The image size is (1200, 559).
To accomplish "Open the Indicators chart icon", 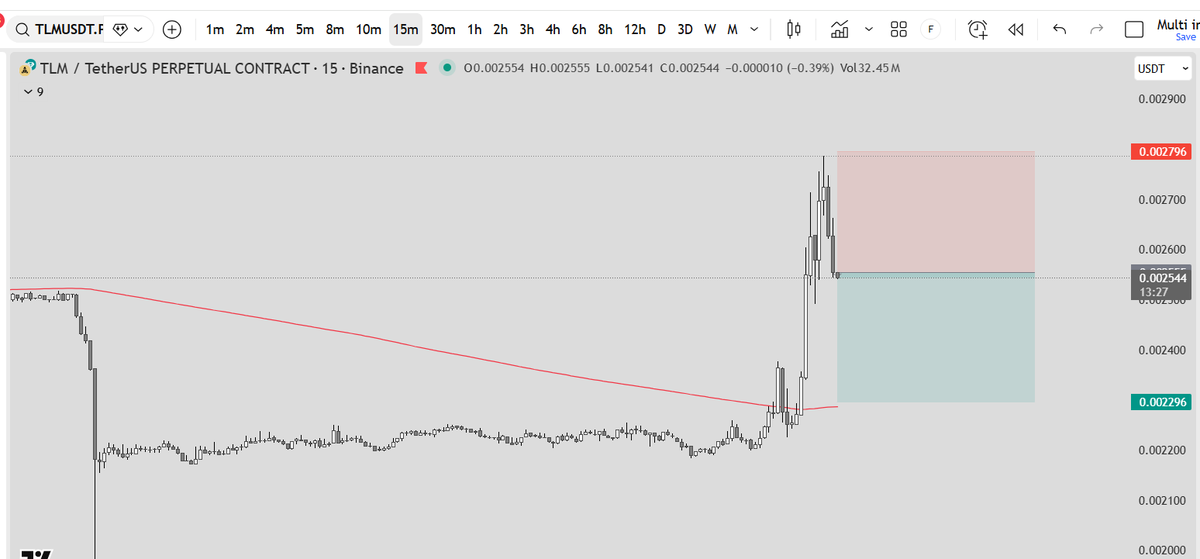I will 840,30.
